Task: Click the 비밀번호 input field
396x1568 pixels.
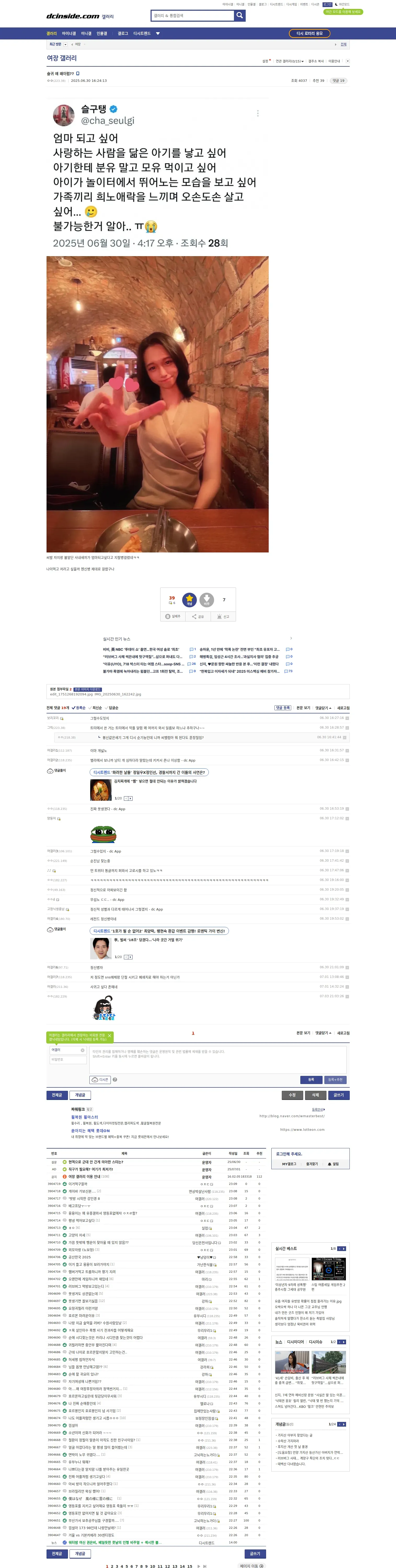Action: (x=68, y=1060)
